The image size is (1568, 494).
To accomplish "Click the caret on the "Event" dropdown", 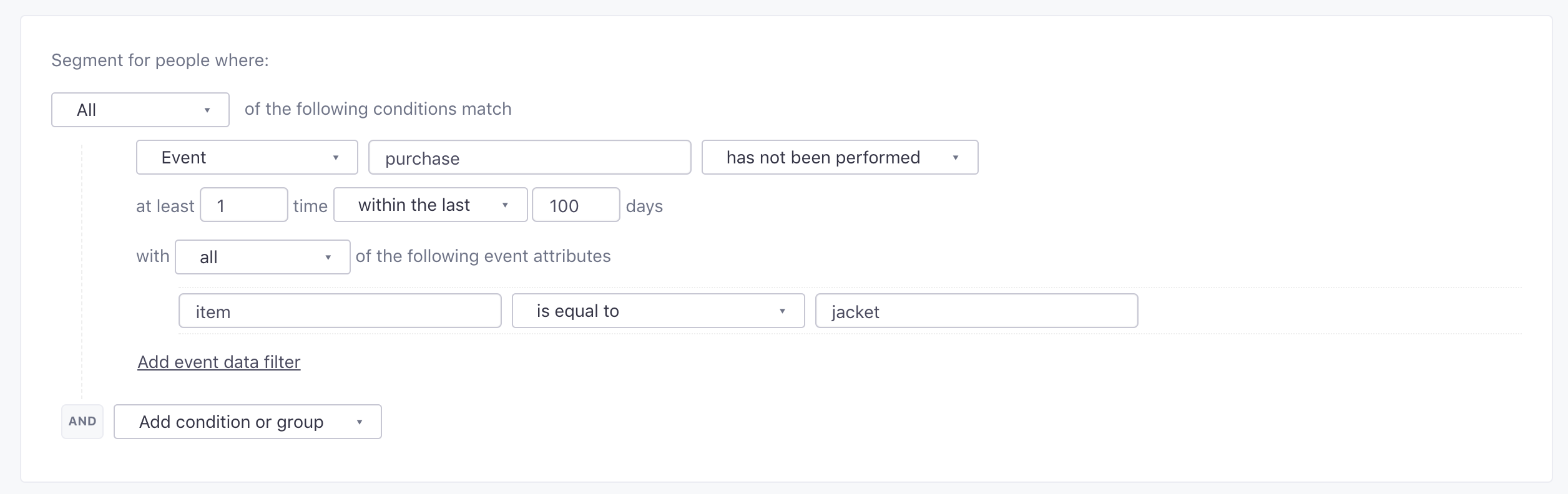I will click(337, 158).
